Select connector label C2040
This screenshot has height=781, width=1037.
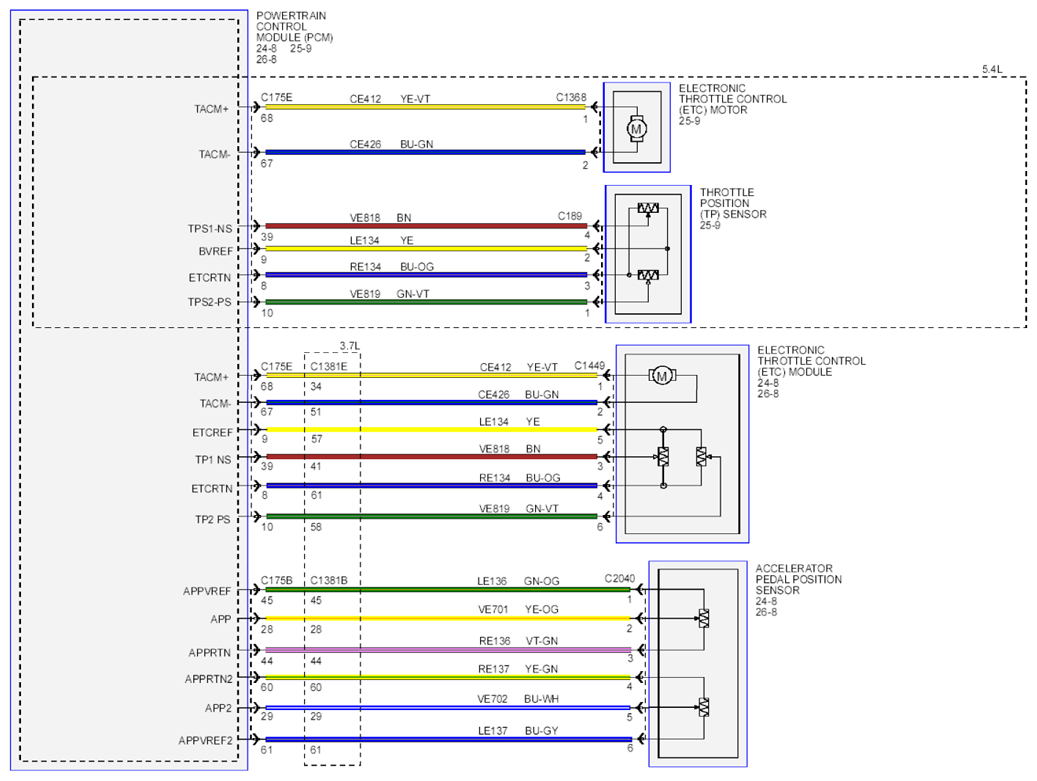click(620, 579)
